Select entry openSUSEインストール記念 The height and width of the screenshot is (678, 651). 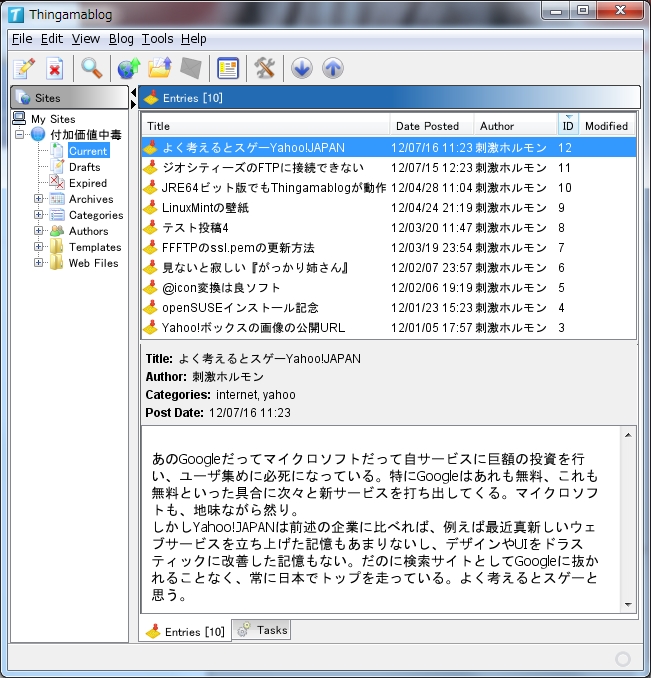[240, 307]
